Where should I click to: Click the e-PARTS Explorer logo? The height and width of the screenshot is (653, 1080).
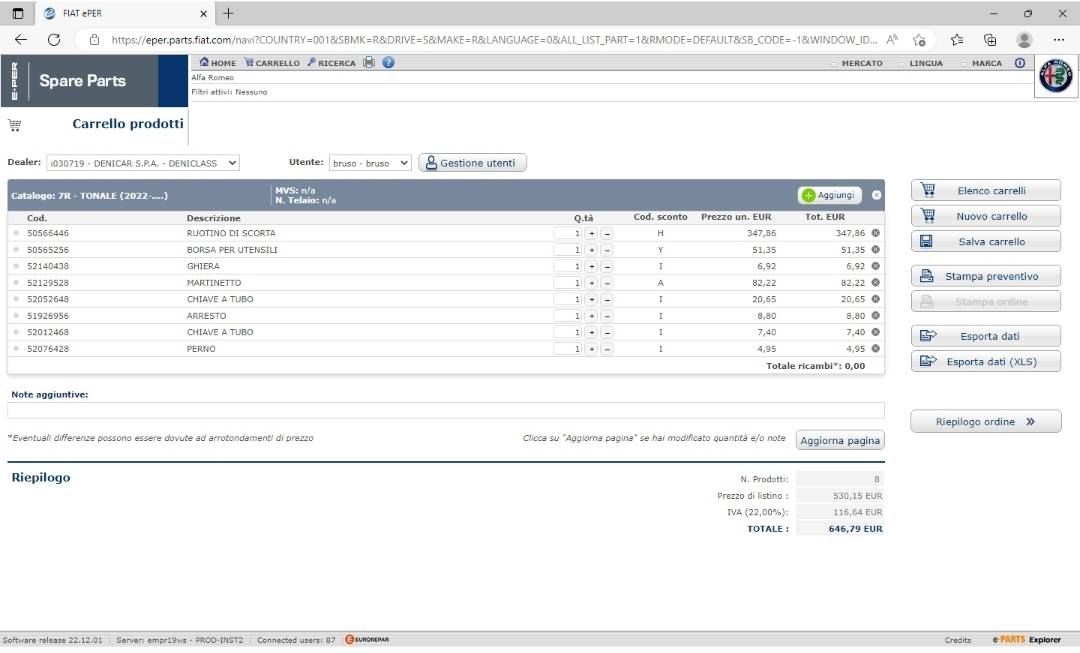coord(1026,640)
